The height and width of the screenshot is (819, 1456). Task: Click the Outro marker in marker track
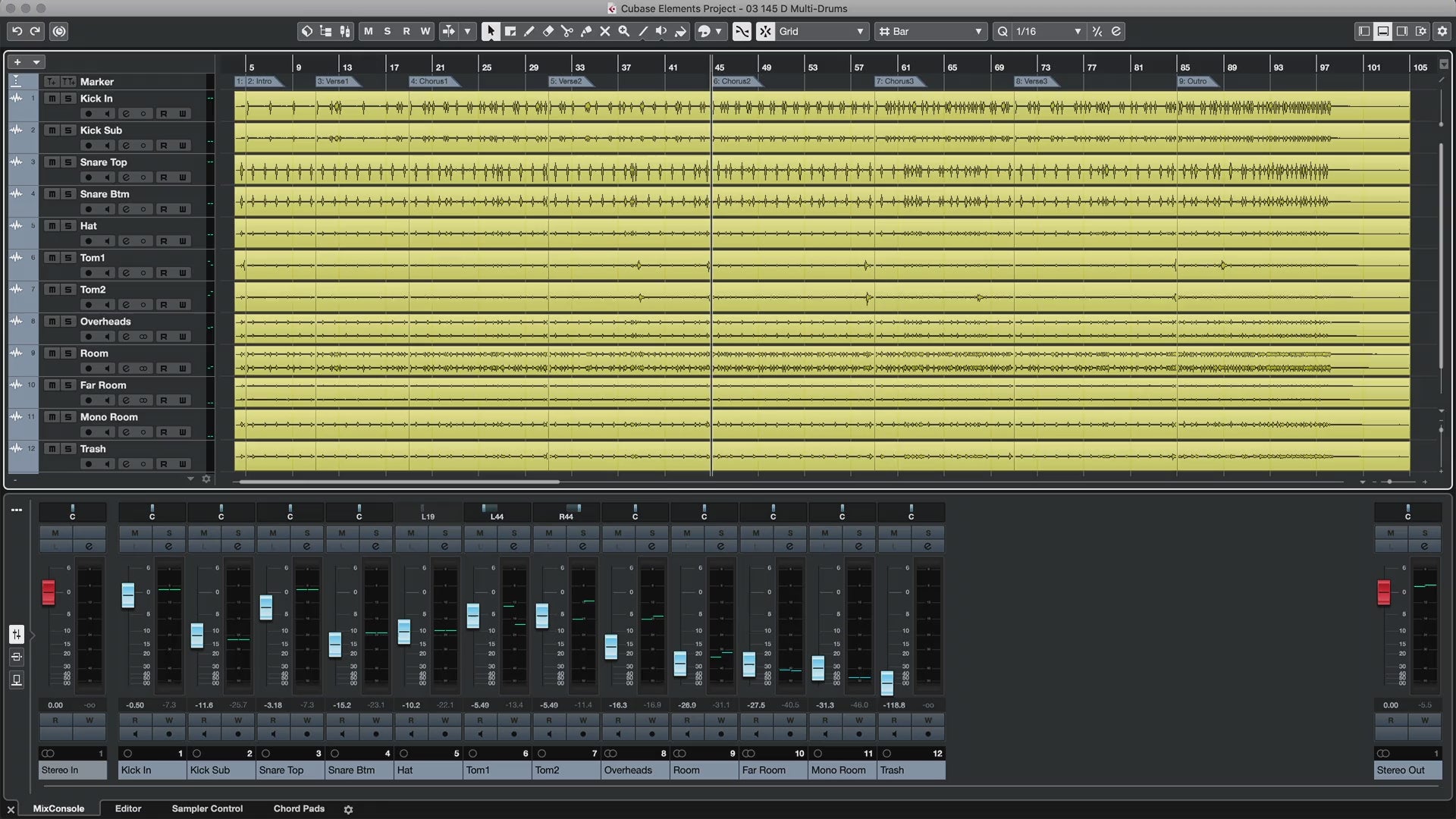[x=1197, y=81]
